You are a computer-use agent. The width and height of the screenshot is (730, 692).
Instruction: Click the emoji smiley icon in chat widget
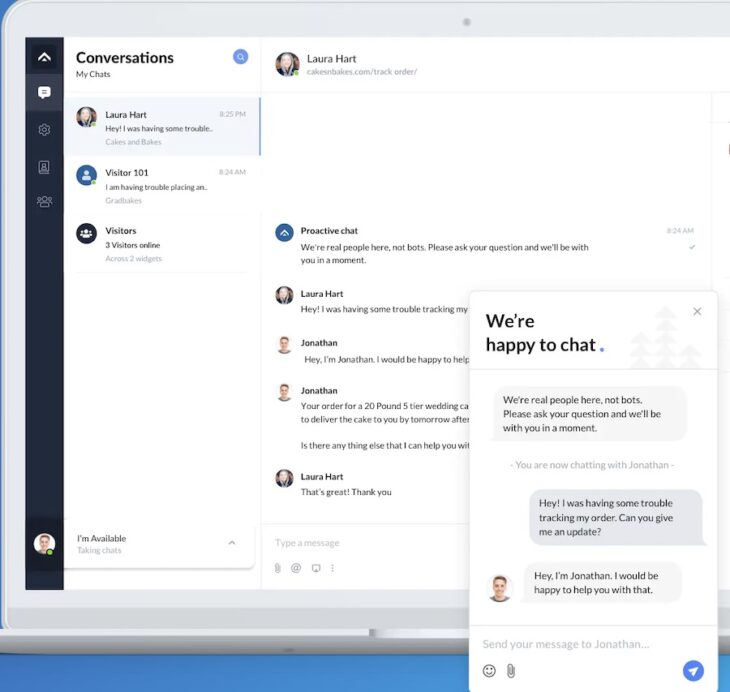click(489, 671)
